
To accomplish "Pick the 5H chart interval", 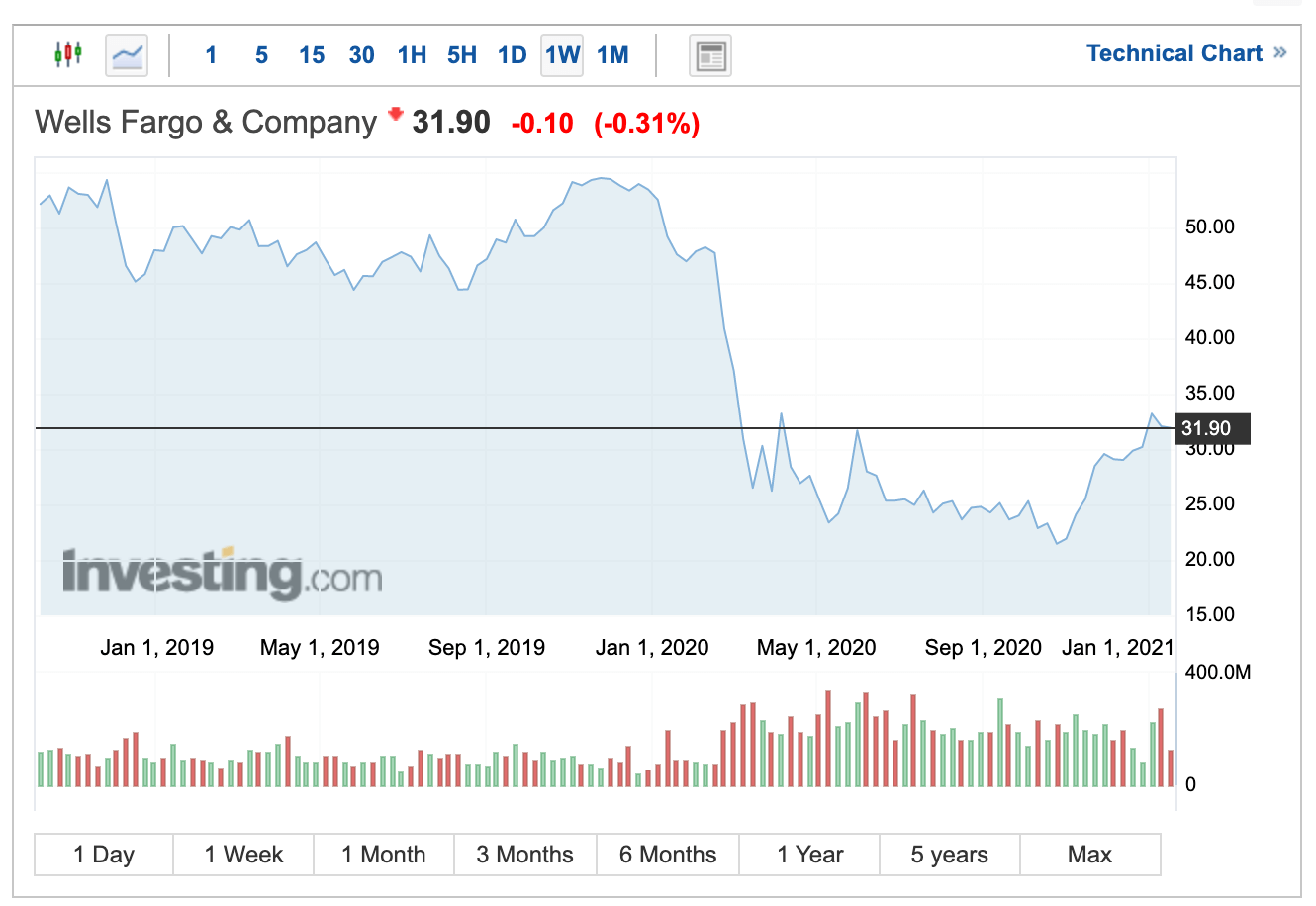I will click(x=462, y=55).
